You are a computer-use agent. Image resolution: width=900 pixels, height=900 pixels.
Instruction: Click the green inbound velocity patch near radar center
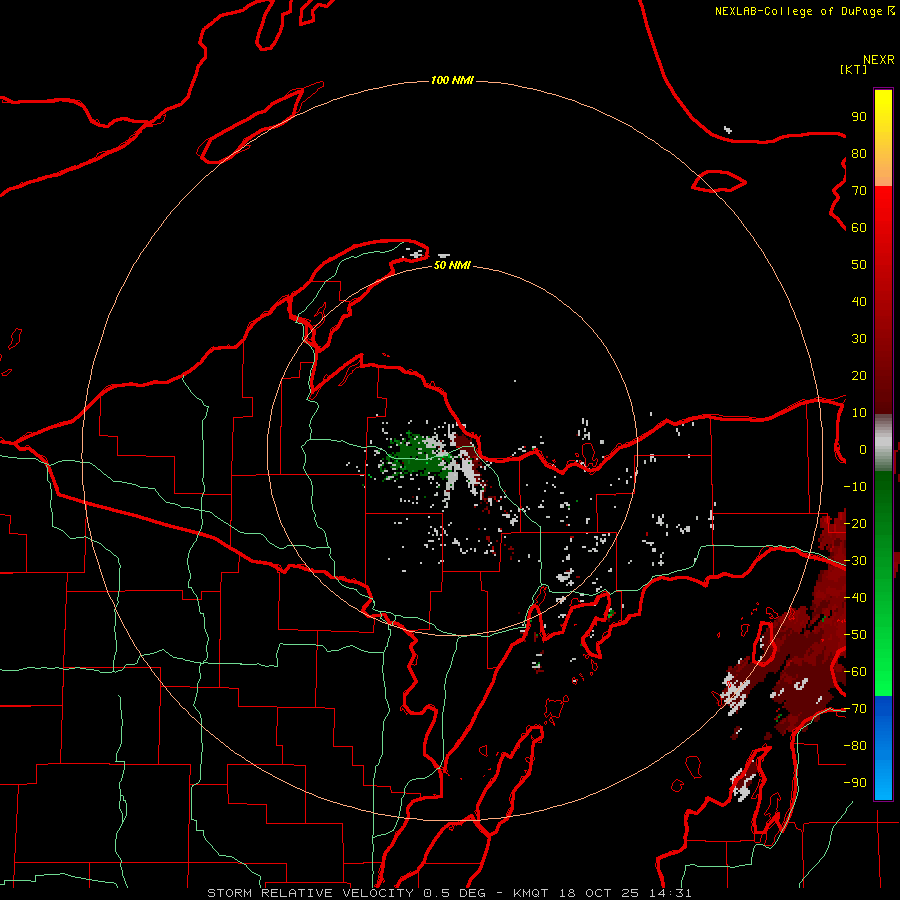coord(420,457)
